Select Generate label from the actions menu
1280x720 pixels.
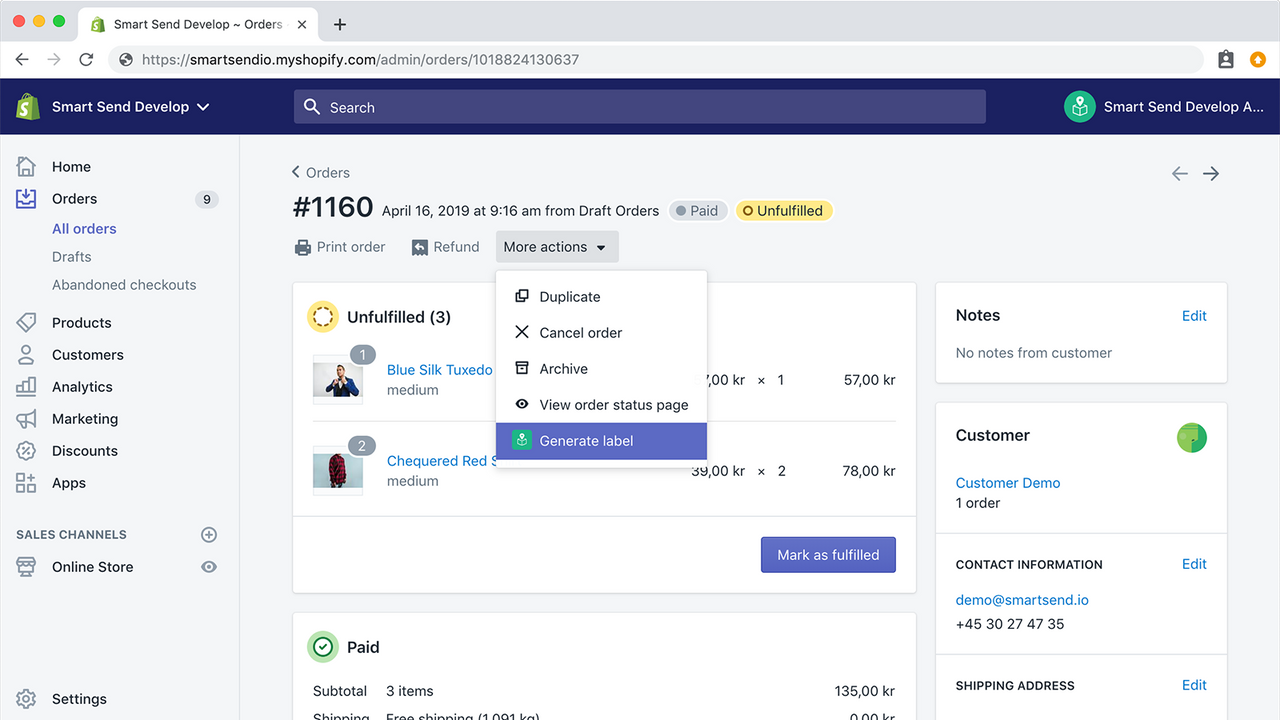pyautogui.click(x=586, y=440)
